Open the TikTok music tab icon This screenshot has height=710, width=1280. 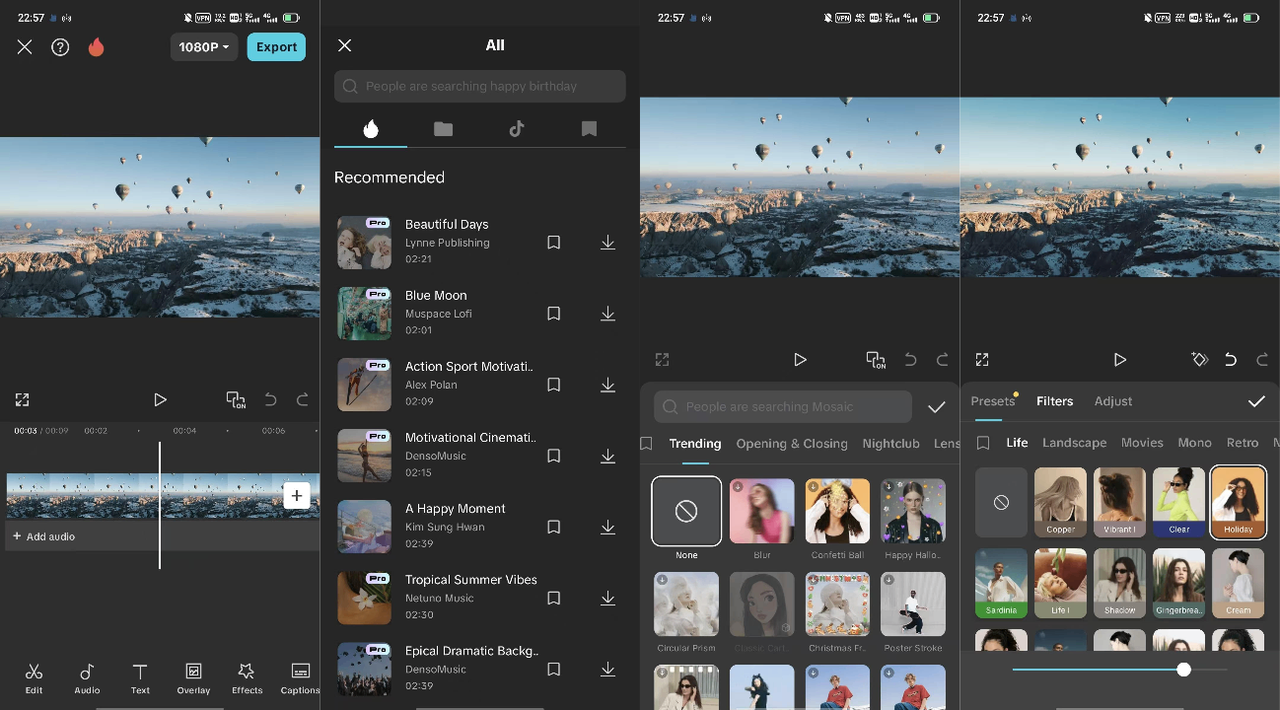(516, 128)
